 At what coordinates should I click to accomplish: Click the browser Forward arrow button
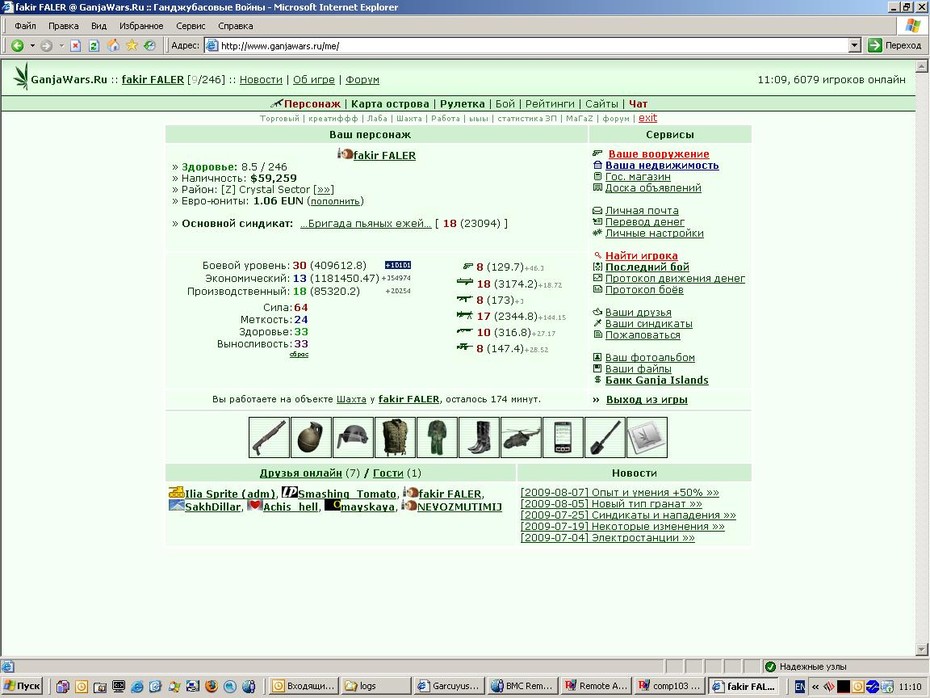(47, 46)
